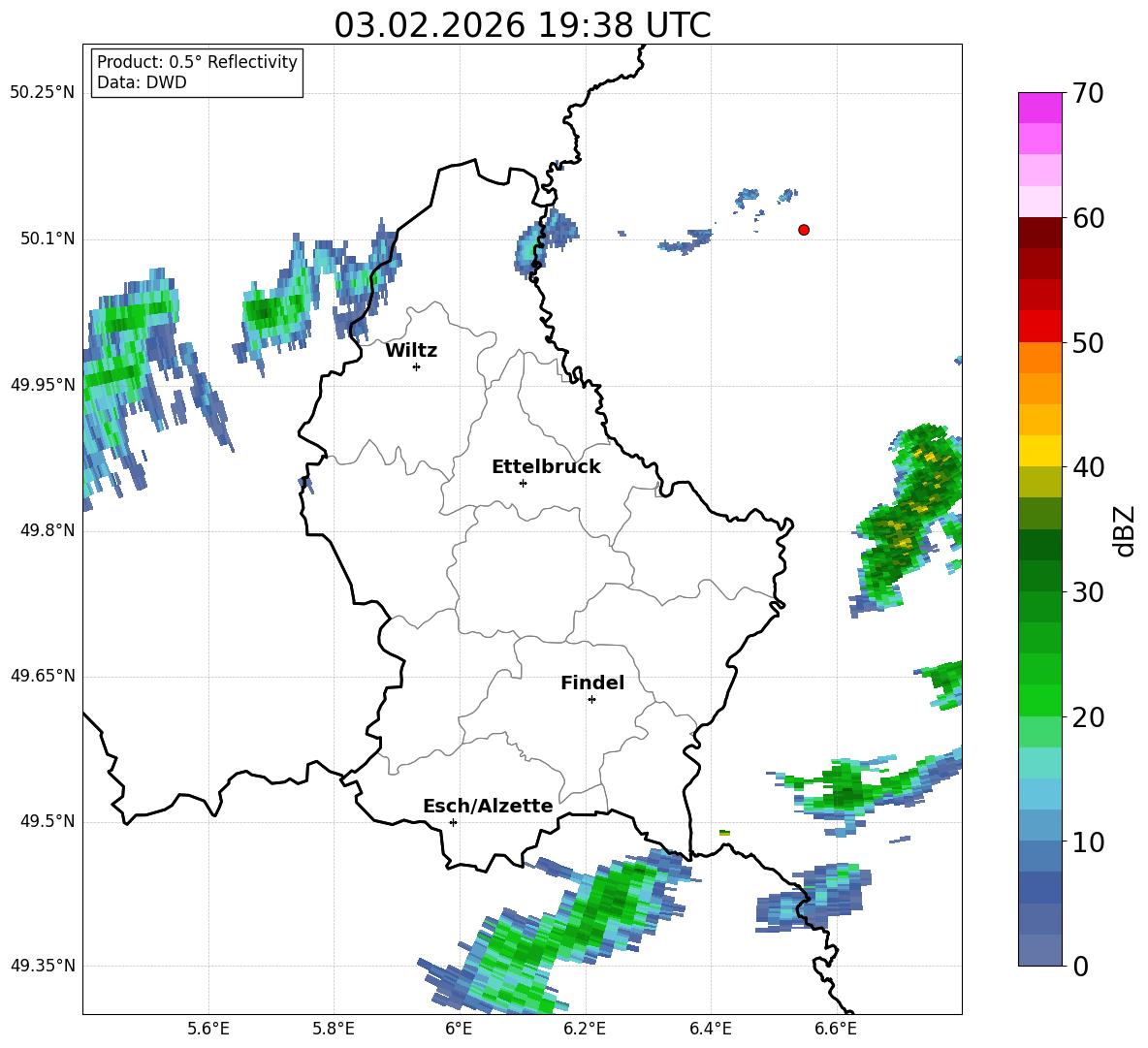Screen dimensions: 1148x1048
Task: Click the red dot marker on the map
Action: (804, 230)
